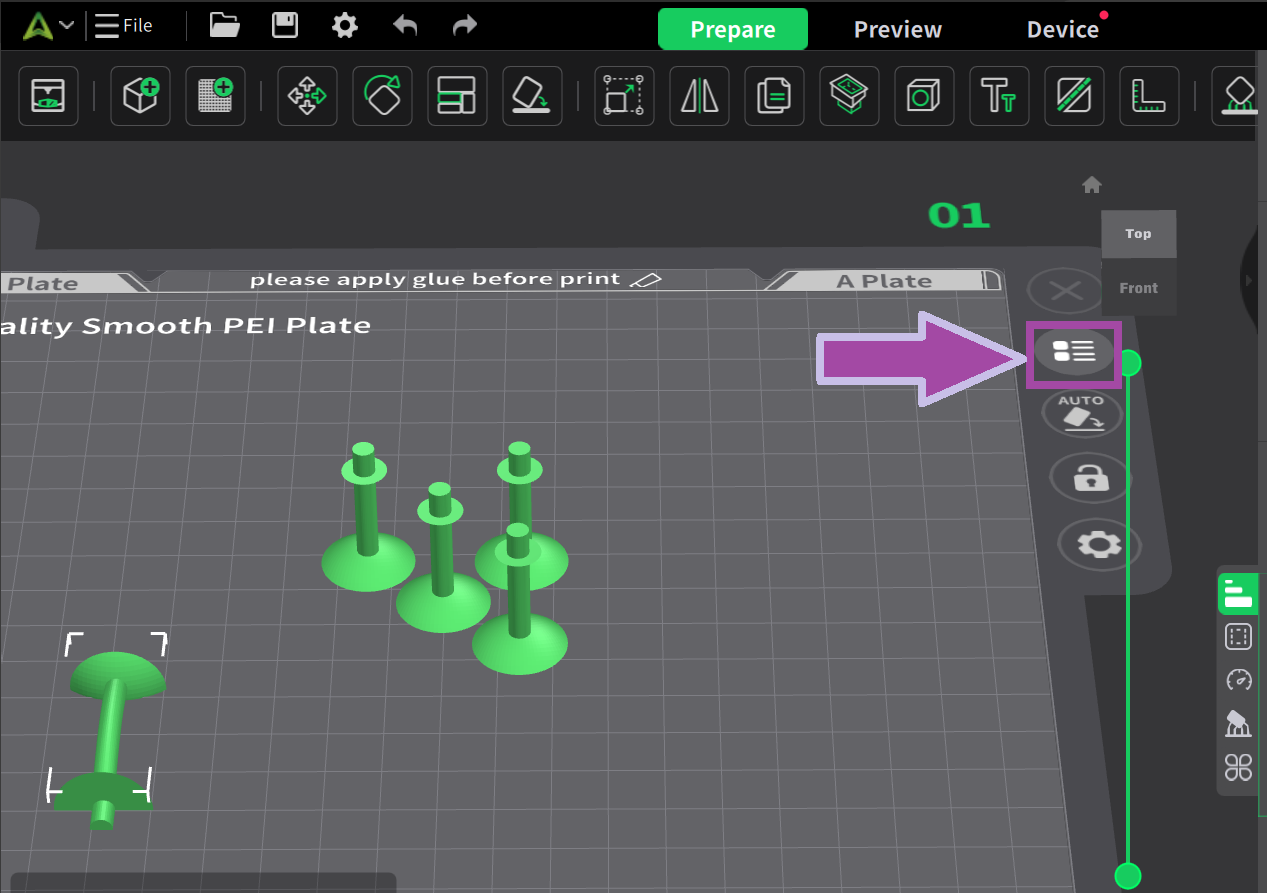Image resolution: width=1267 pixels, height=893 pixels.
Task: Click the Top face of view cube
Action: pos(1138,234)
